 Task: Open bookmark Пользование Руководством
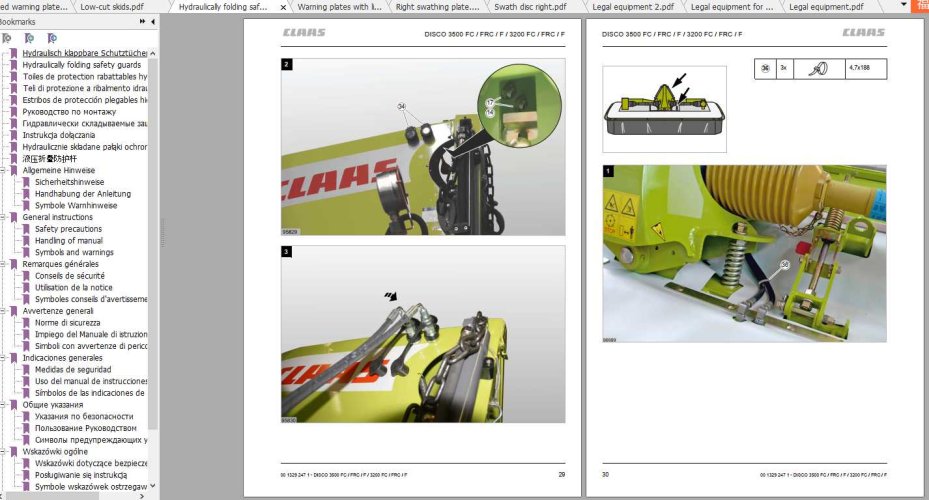86,428
